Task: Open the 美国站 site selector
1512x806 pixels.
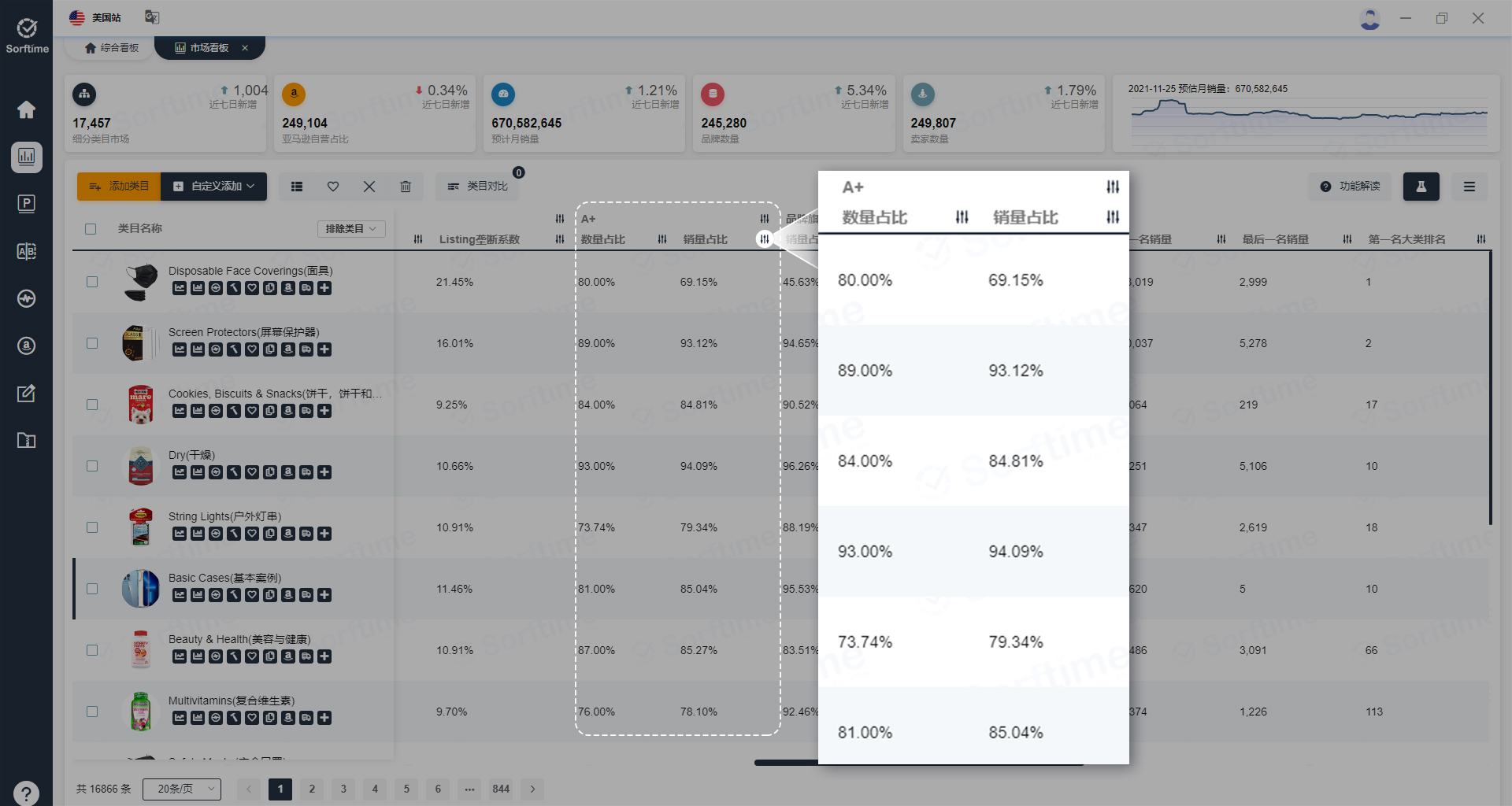Action: click(x=95, y=17)
